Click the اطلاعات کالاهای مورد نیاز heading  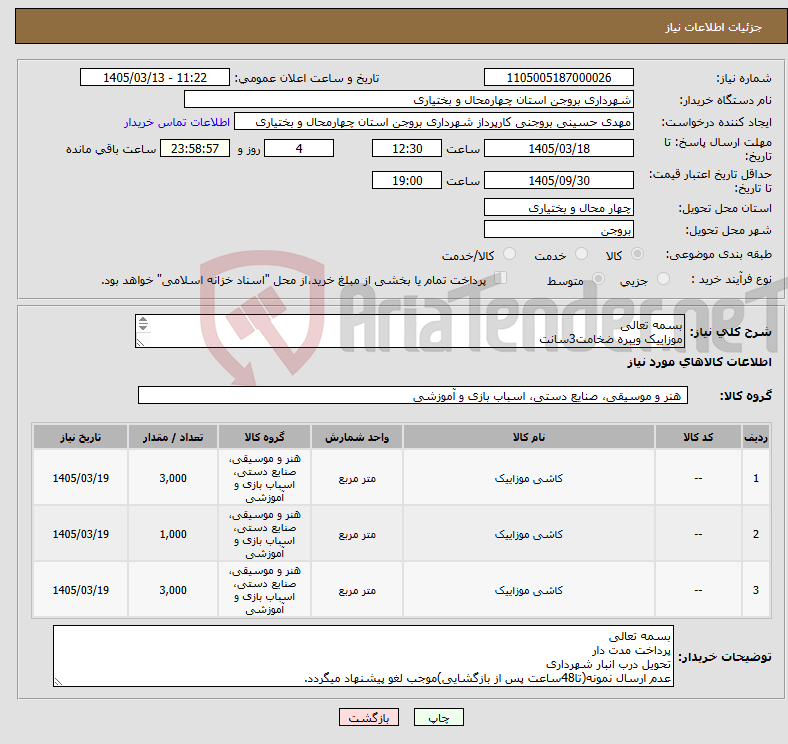(699, 362)
